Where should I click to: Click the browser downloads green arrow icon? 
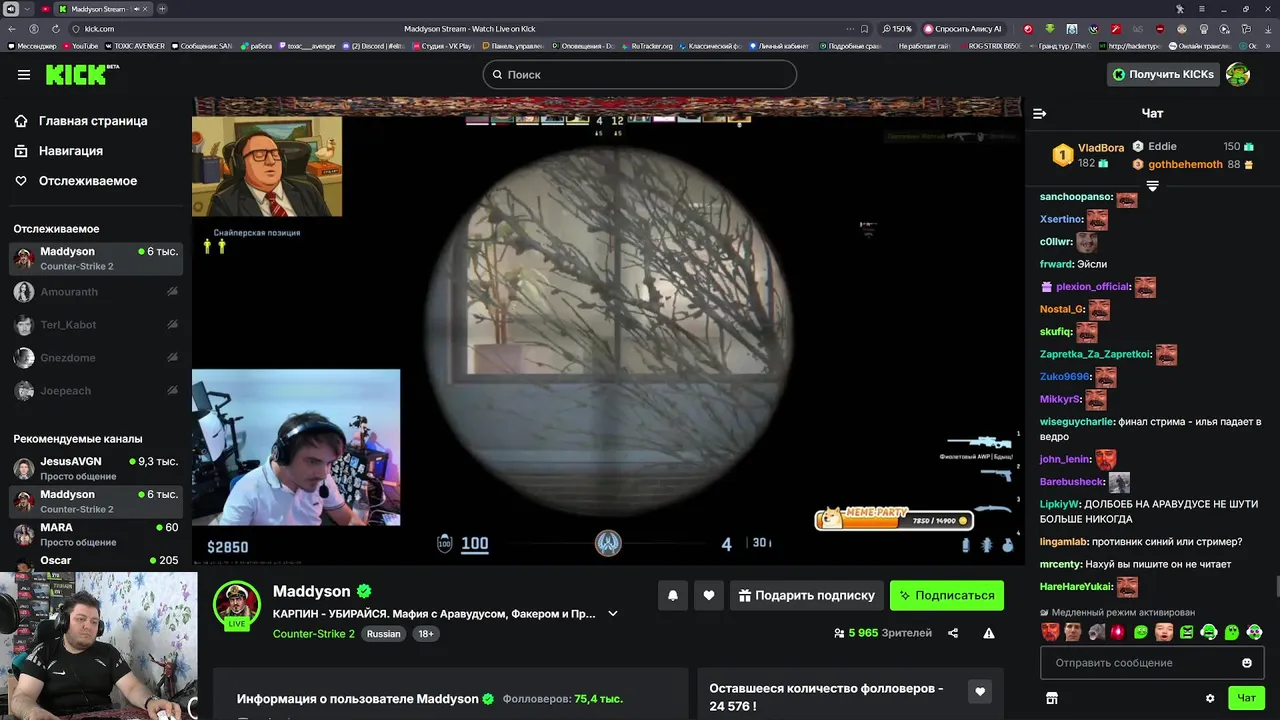[1050, 29]
